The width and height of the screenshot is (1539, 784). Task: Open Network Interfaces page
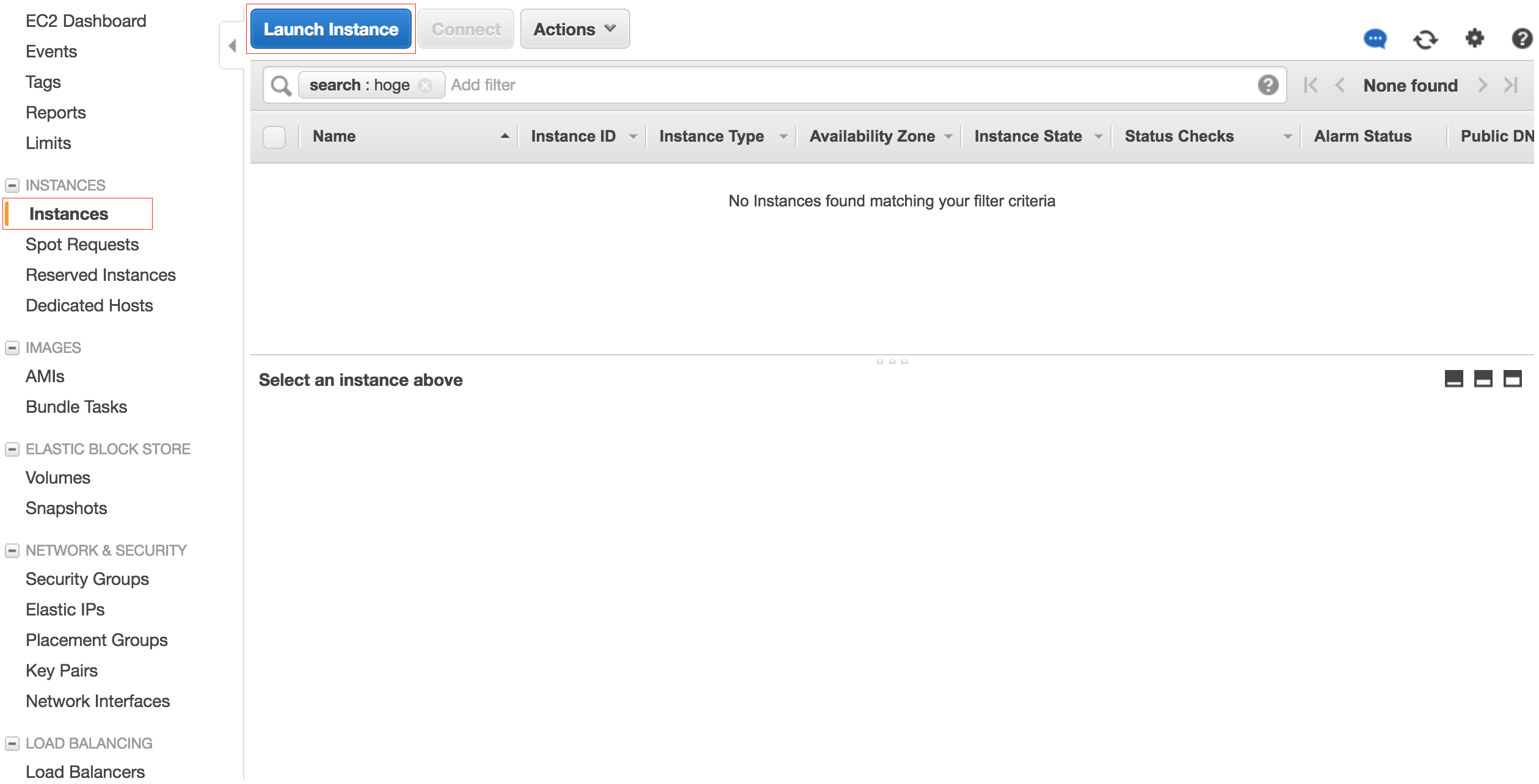98,702
